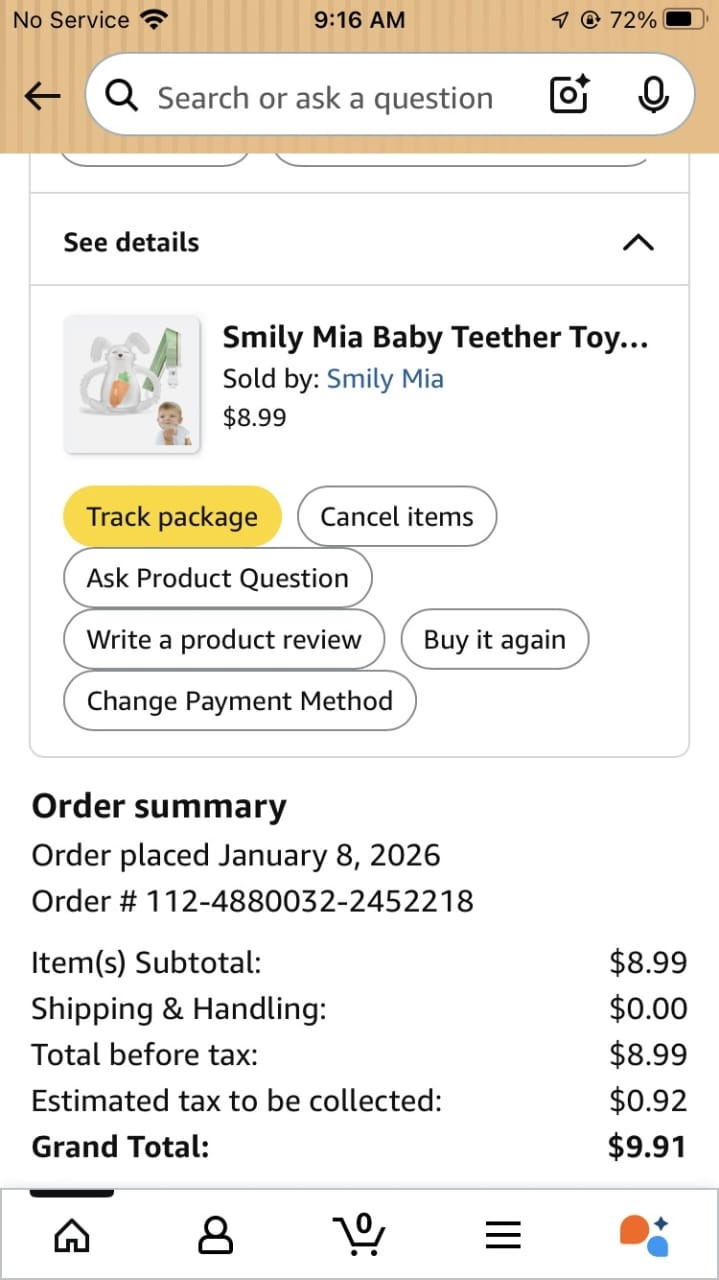Viewport: 719px width, 1280px height.
Task: Open the shopping cart icon
Action: [x=361, y=1234]
